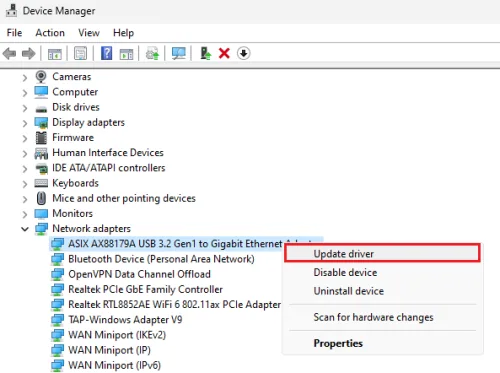This screenshot has width=500, height=373.
Task: Expand the Cameras category
Action: (25, 78)
